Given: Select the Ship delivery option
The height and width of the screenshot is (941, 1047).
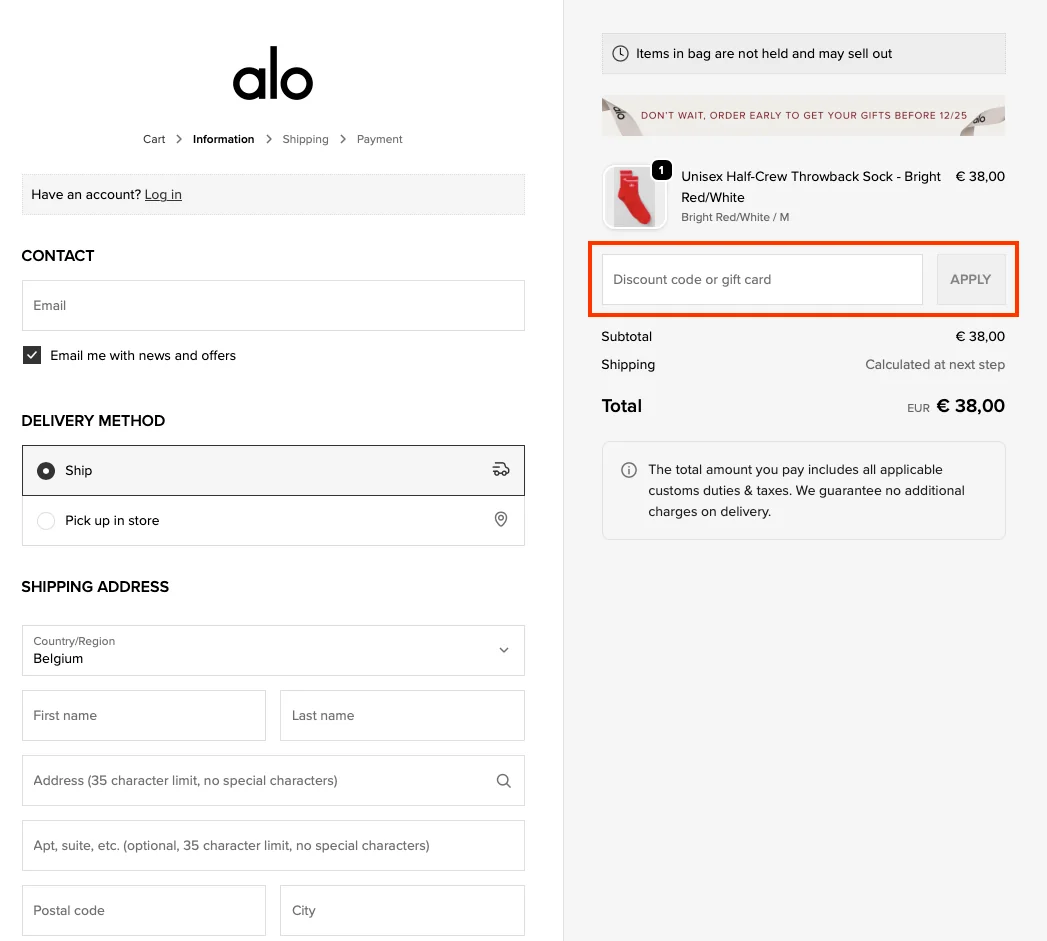Looking at the screenshot, I should pos(46,471).
